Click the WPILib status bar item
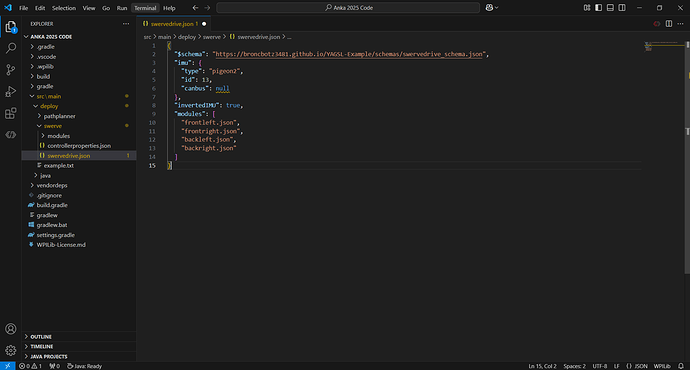 662,366
